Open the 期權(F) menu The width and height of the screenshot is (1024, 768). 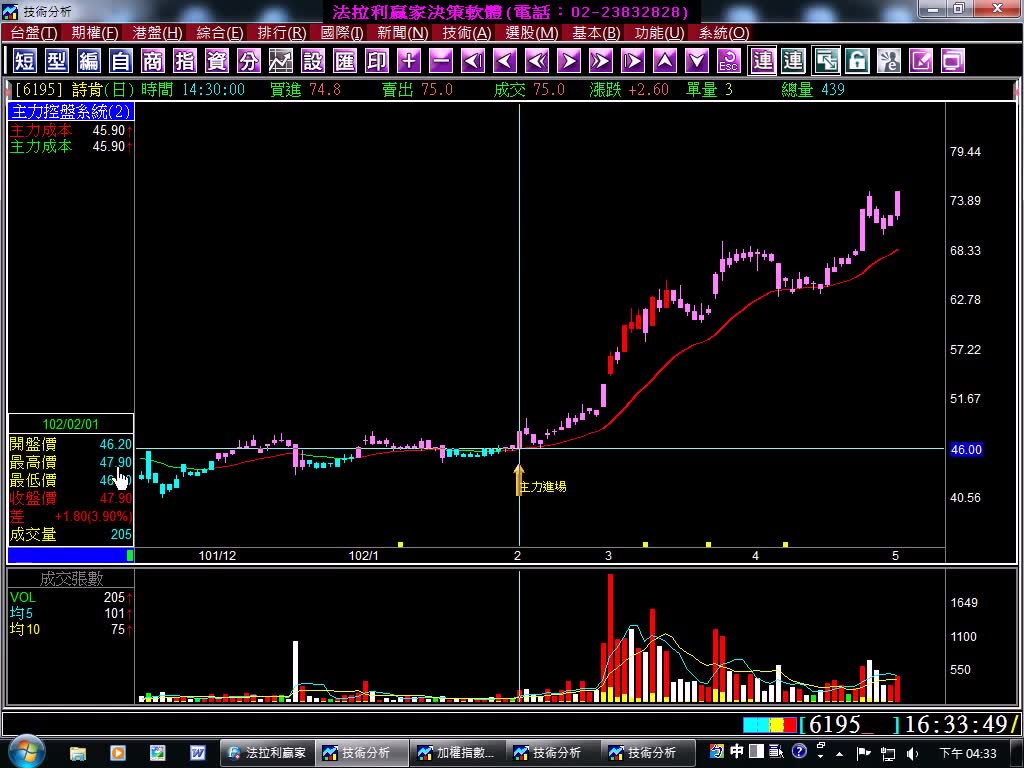95,33
